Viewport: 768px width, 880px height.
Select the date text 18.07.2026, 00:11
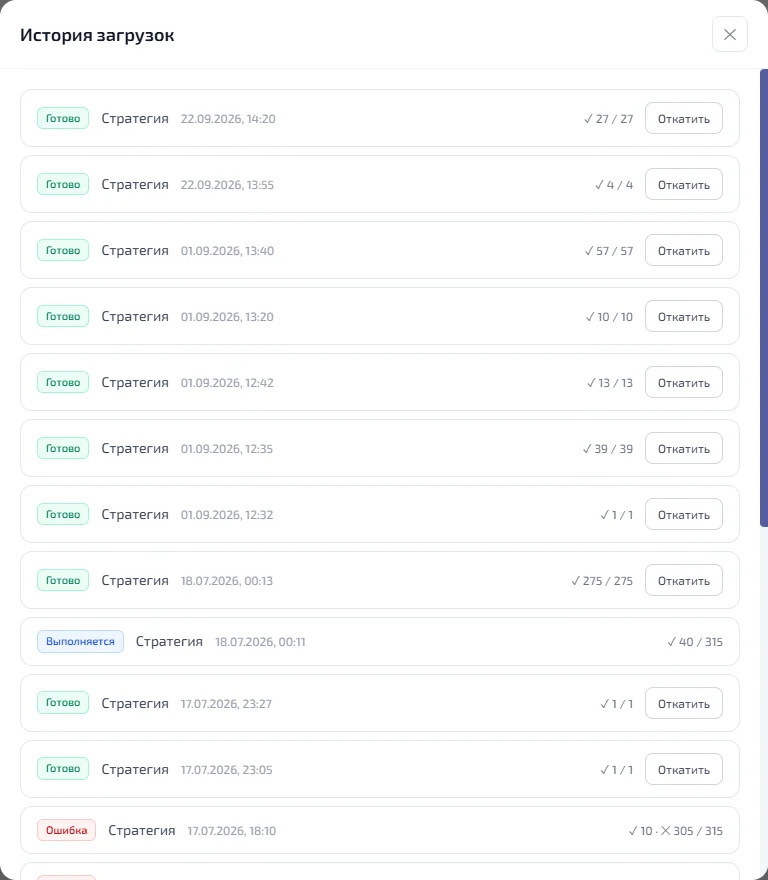point(260,641)
